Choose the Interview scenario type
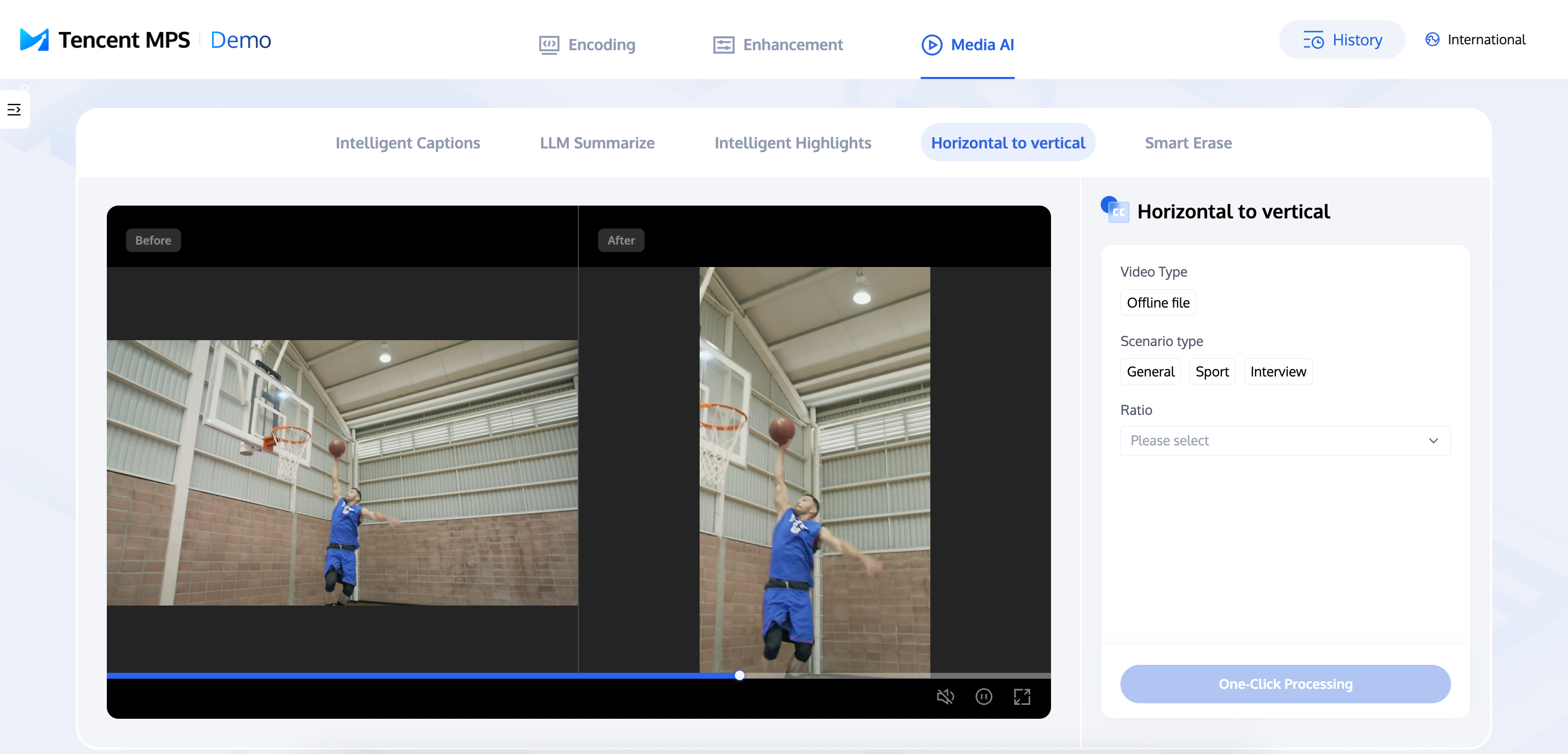 pos(1277,371)
